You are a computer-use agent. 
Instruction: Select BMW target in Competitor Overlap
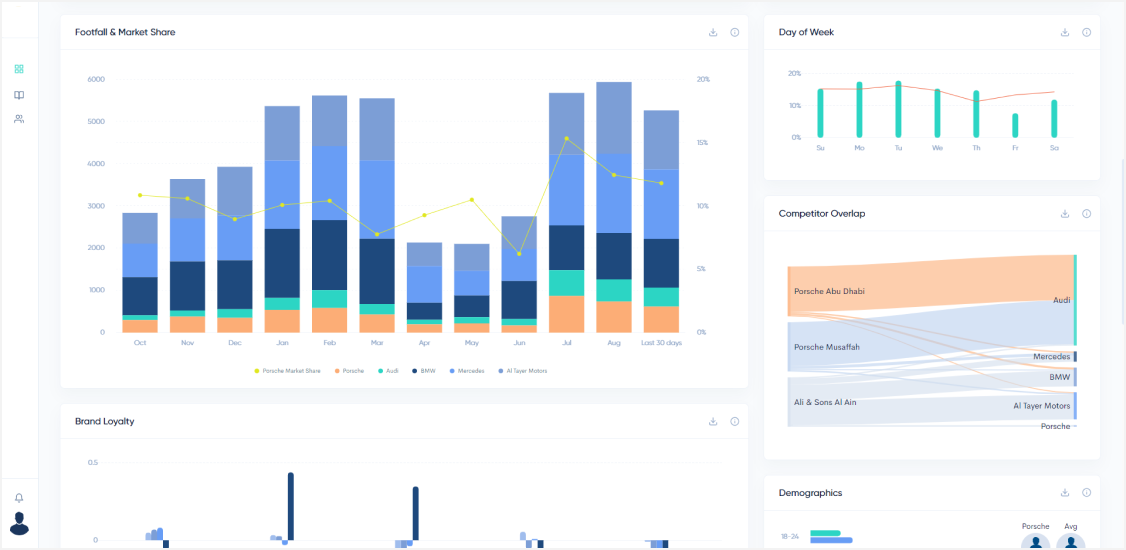[x=1075, y=377]
